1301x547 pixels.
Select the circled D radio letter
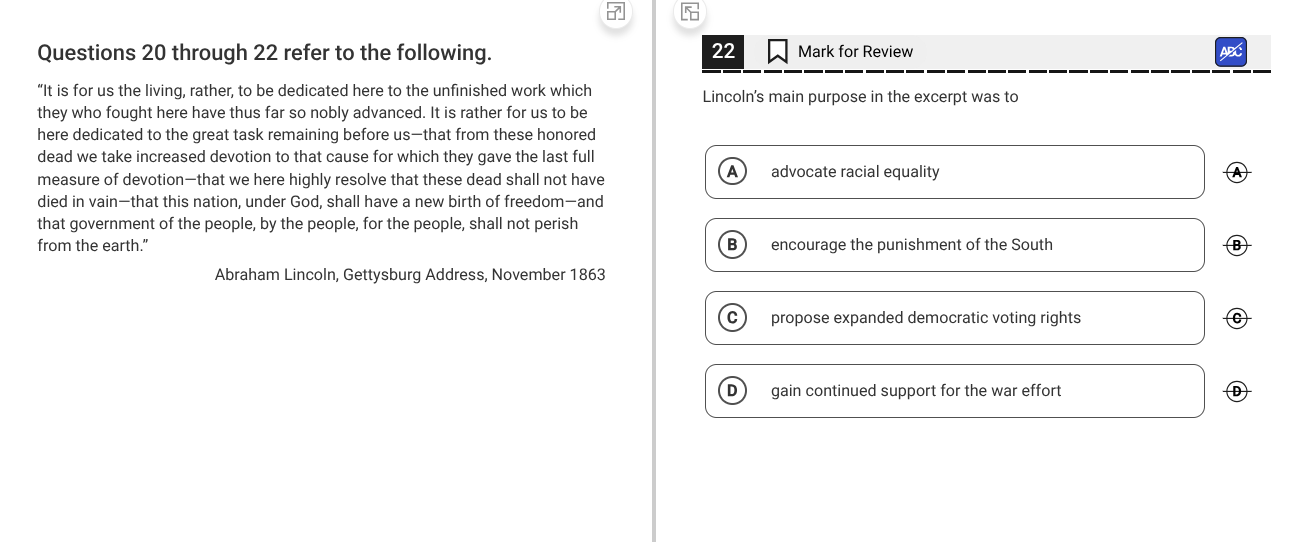[732, 391]
